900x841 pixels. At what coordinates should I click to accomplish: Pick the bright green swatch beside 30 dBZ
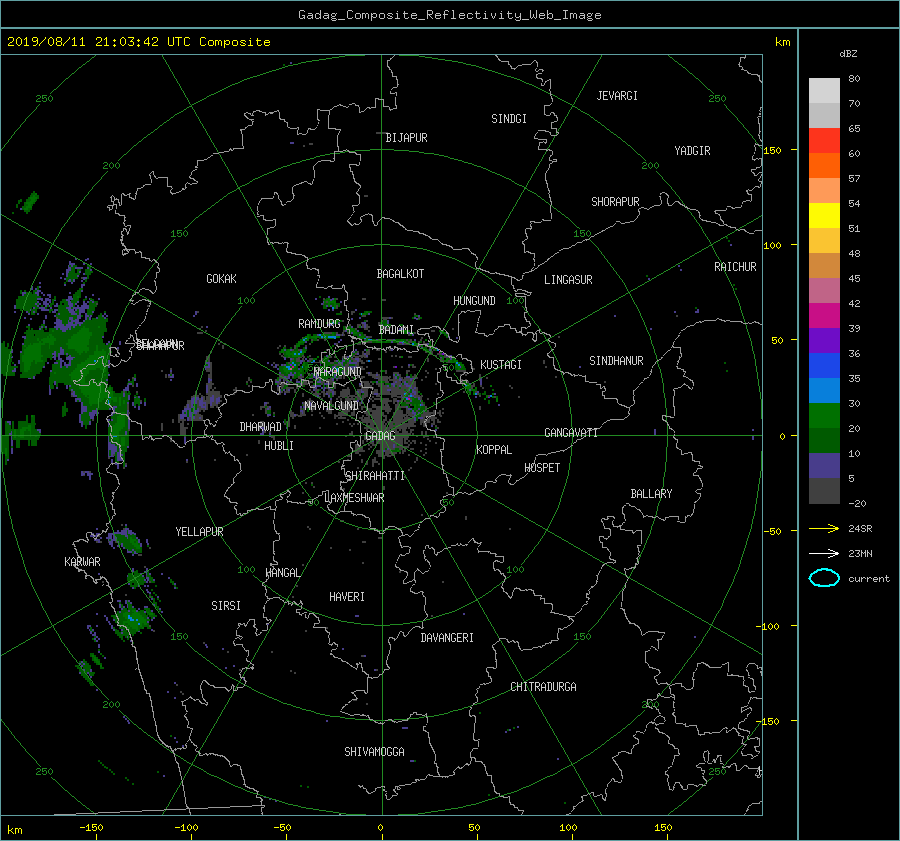coord(824,415)
